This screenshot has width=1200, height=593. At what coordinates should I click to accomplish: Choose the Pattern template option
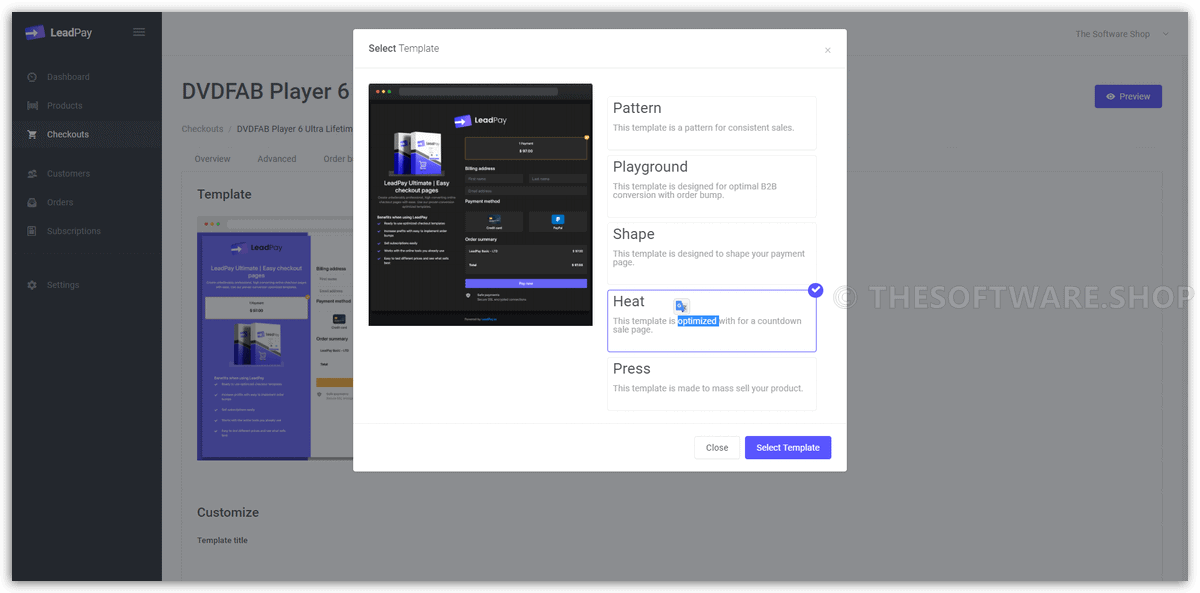point(712,123)
